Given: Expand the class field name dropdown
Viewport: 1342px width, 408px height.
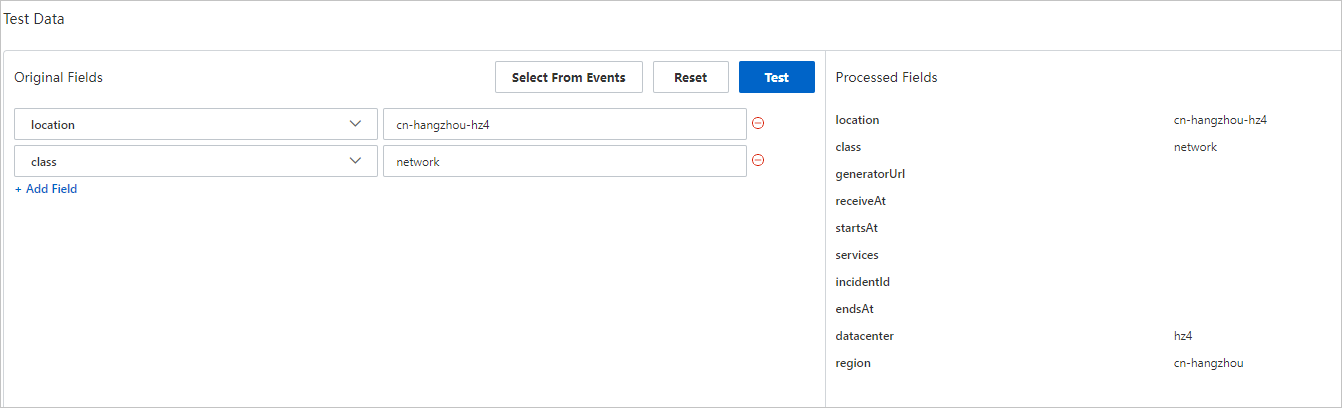Looking at the screenshot, I should click(196, 161).
